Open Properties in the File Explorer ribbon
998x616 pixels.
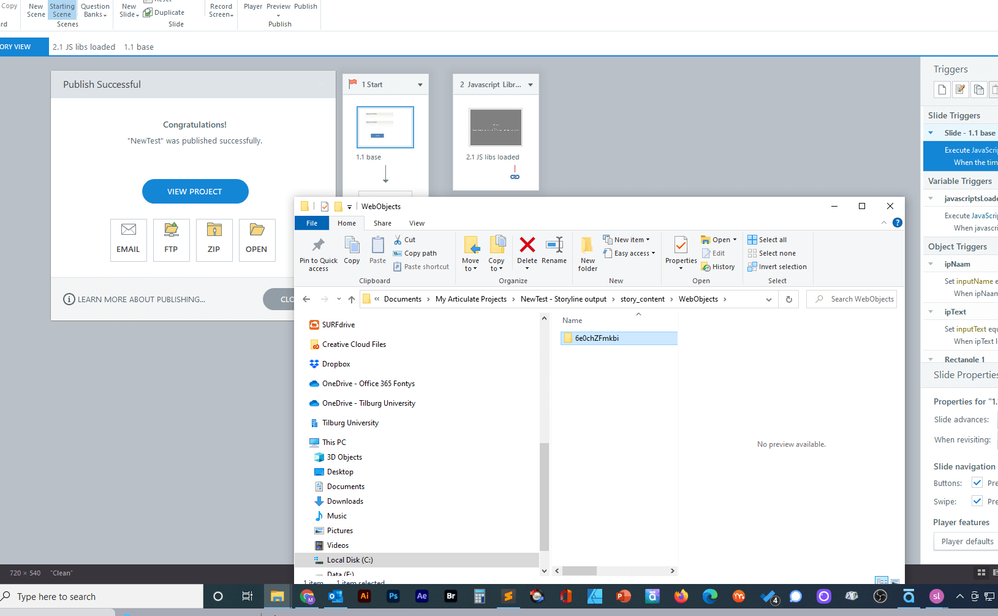(681, 250)
